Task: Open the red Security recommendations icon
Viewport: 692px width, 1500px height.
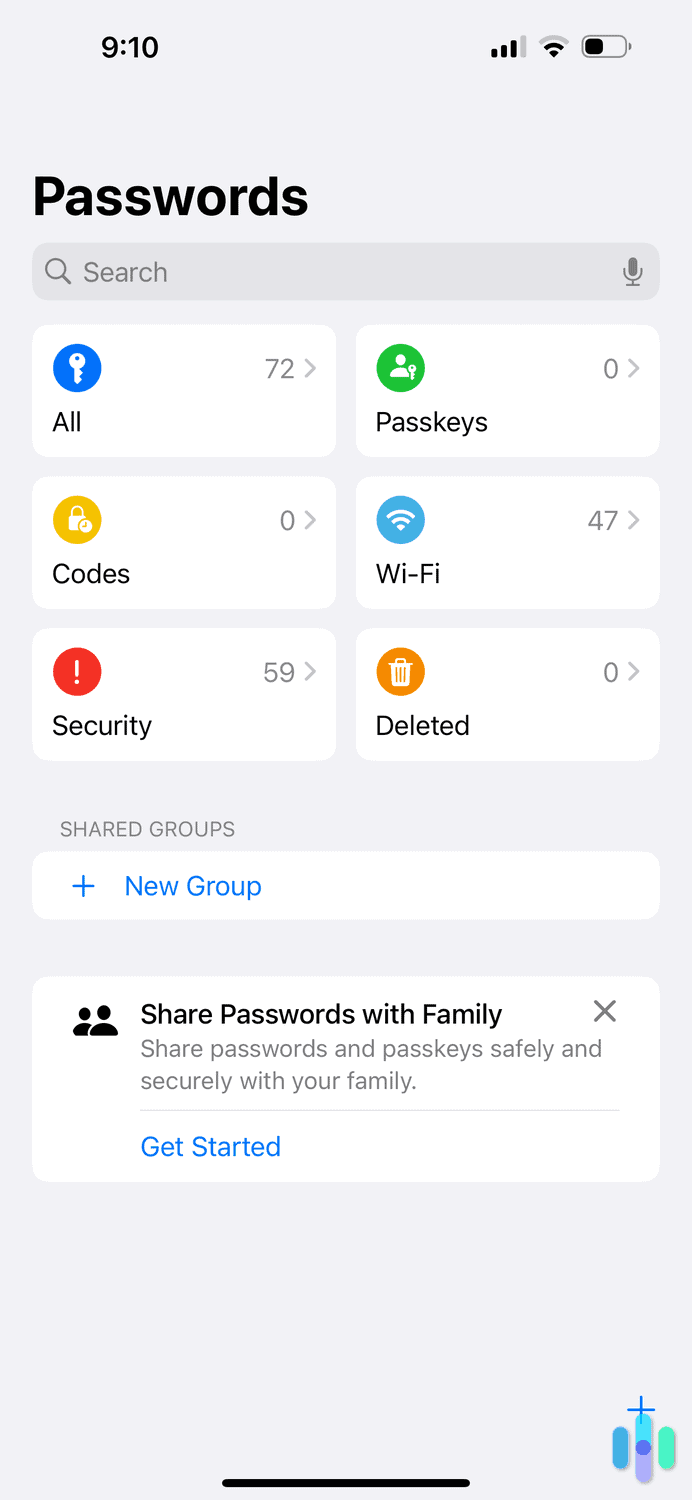Action: coord(77,671)
